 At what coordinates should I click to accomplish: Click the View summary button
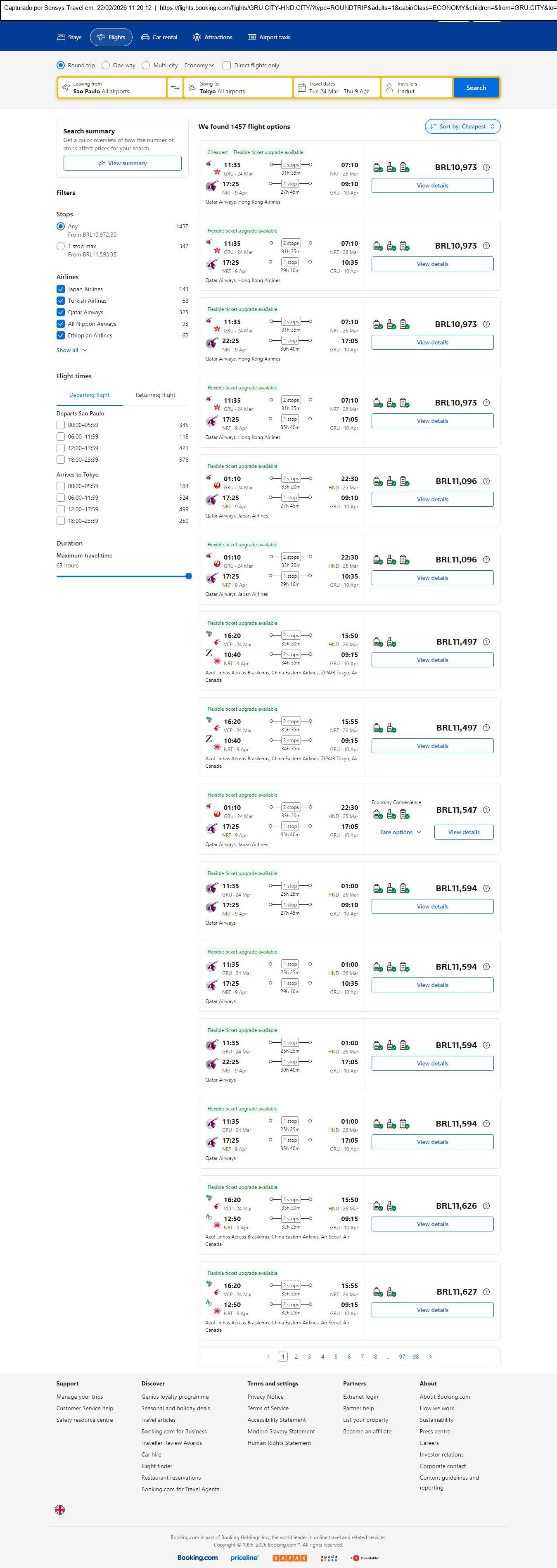pyautogui.click(x=122, y=163)
